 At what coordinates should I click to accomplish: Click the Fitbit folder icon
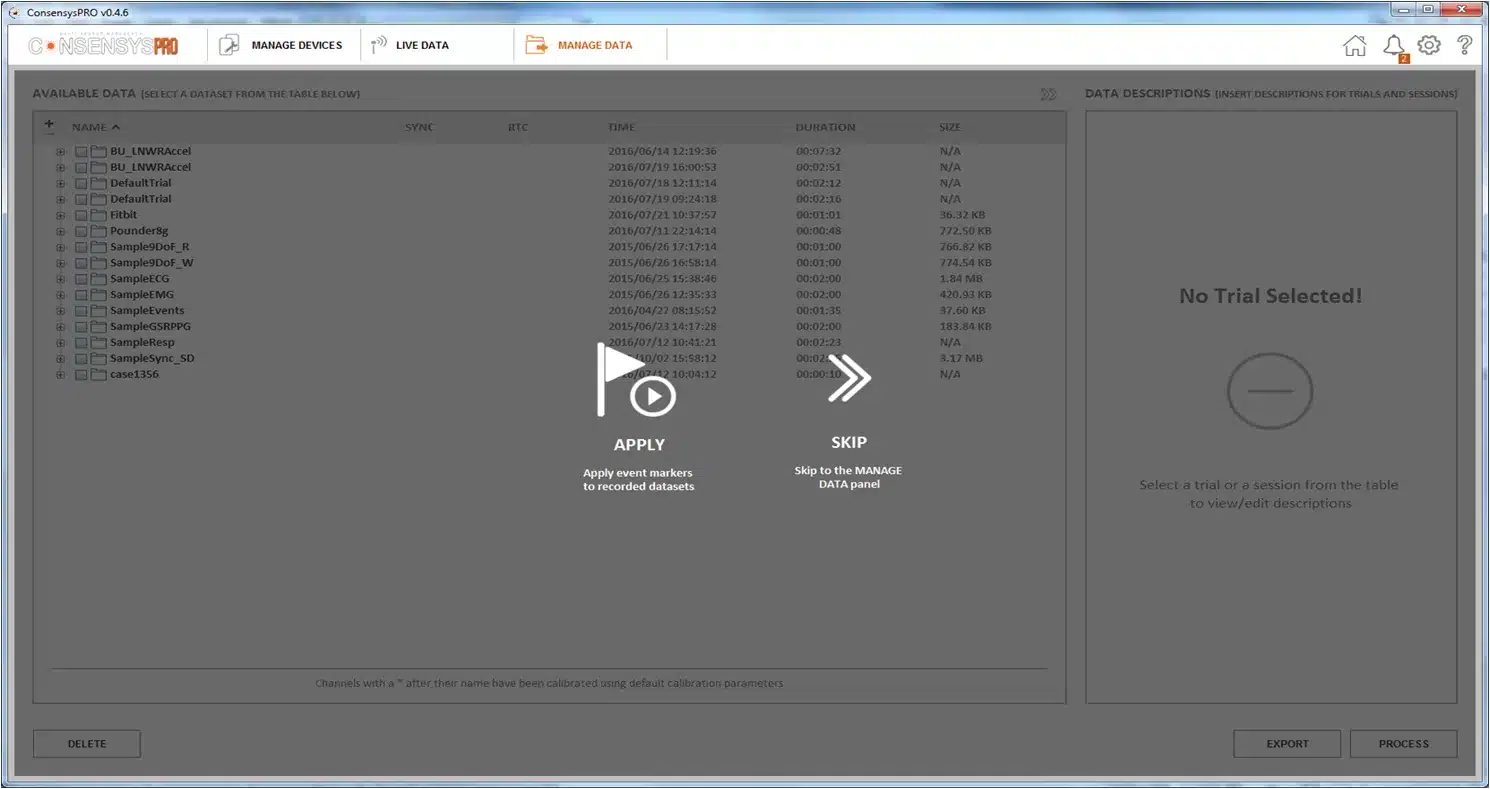tap(98, 215)
